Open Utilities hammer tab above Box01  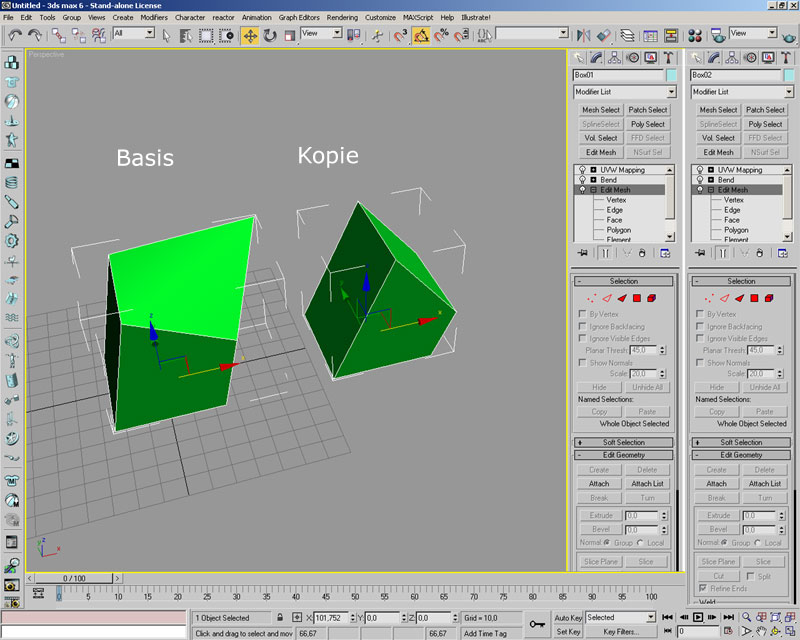pyautogui.click(x=667, y=57)
